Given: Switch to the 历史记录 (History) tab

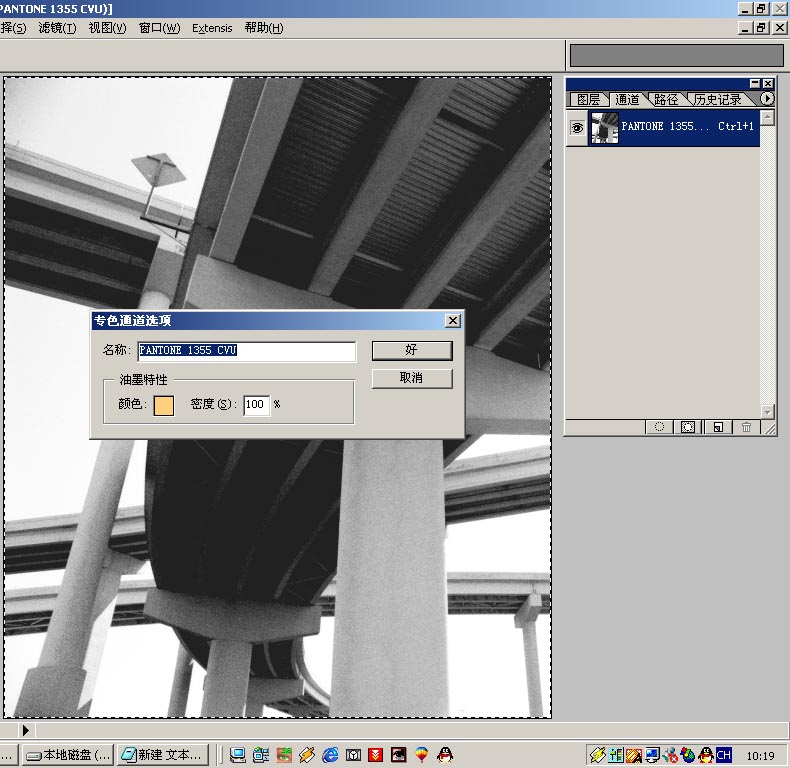Looking at the screenshot, I should point(717,100).
